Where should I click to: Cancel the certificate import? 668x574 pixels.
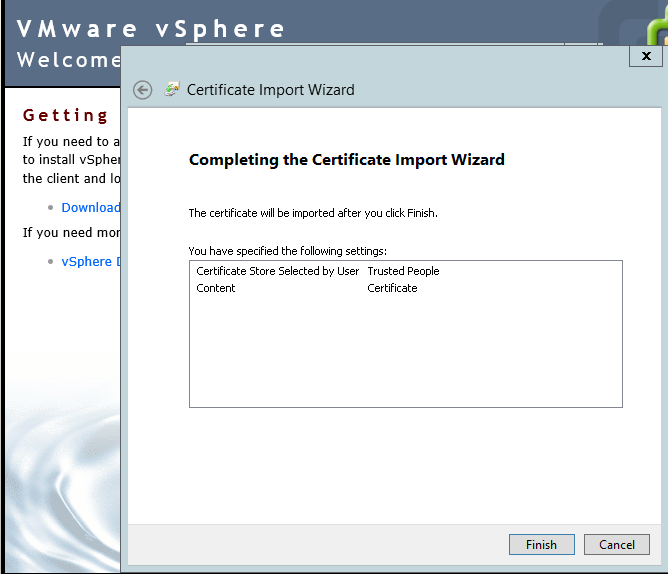coord(616,544)
